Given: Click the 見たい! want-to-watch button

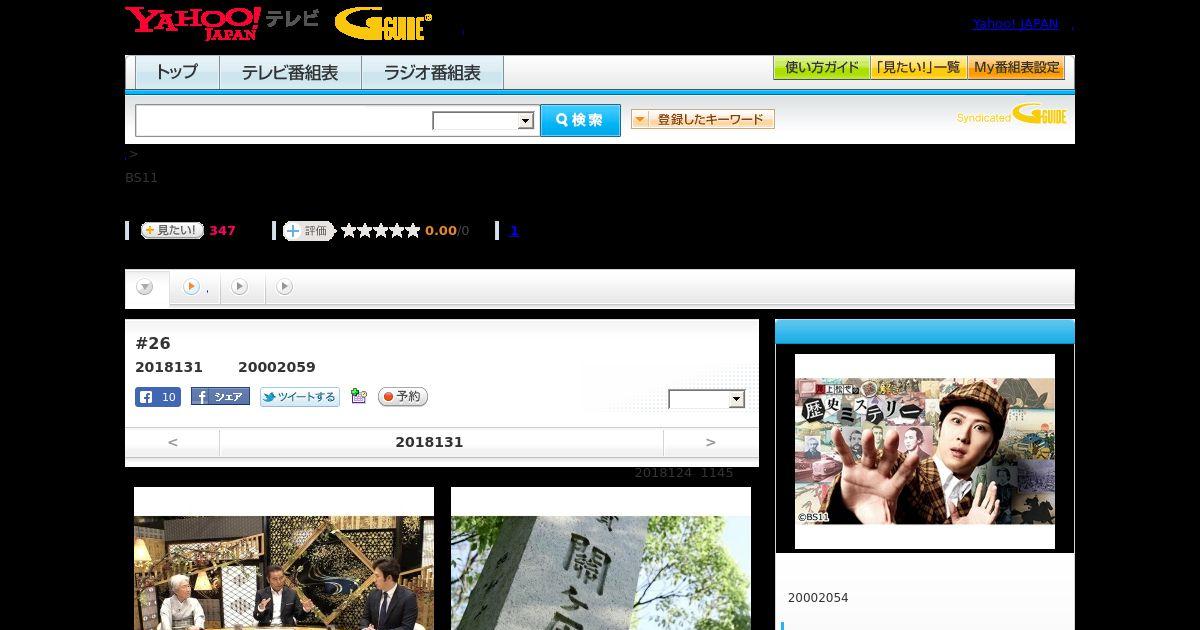Looking at the screenshot, I should [x=172, y=230].
